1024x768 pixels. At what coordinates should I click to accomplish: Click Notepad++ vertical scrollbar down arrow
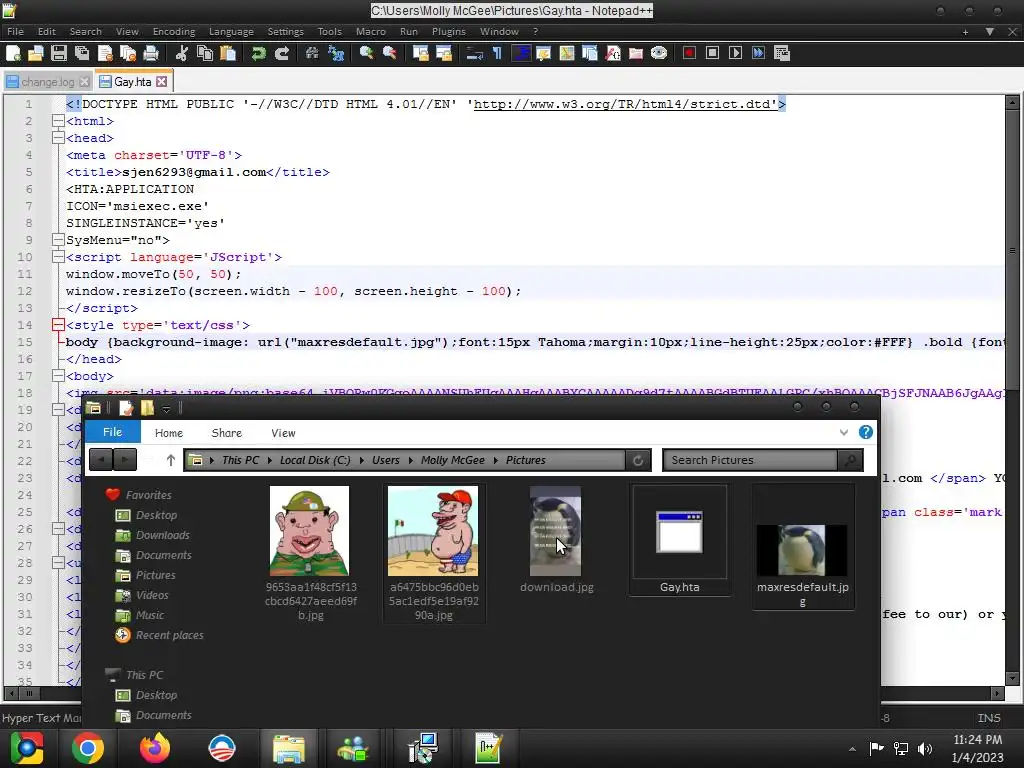click(x=1012, y=679)
